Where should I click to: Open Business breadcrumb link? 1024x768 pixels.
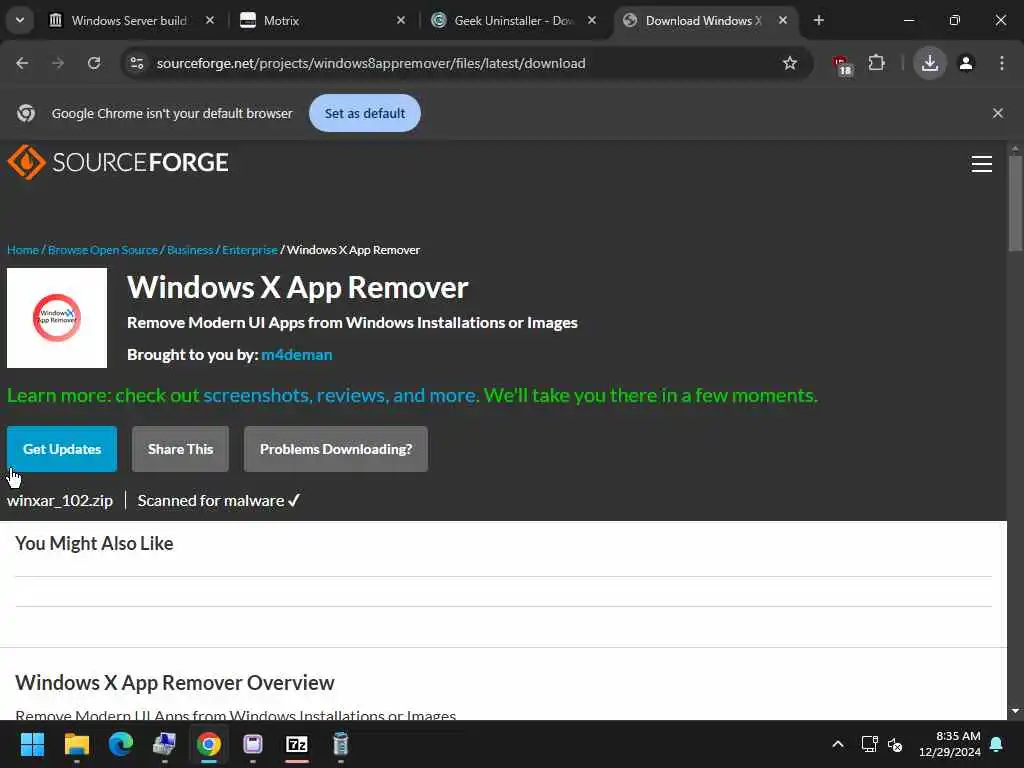tap(190, 250)
